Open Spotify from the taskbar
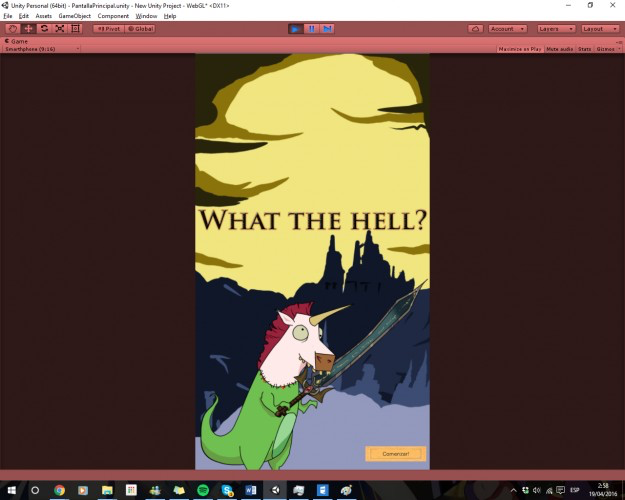Viewport: 625px width, 500px height. (x=203, y=490)
